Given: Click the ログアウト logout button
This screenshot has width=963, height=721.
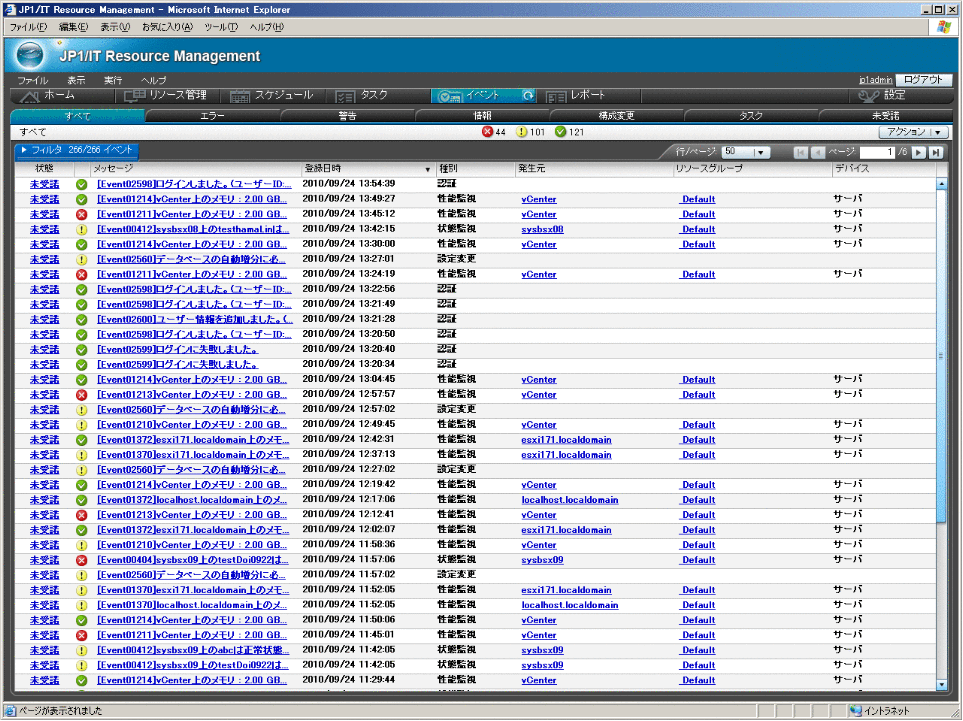Looking at the screenshot, I should click(922, 80).
